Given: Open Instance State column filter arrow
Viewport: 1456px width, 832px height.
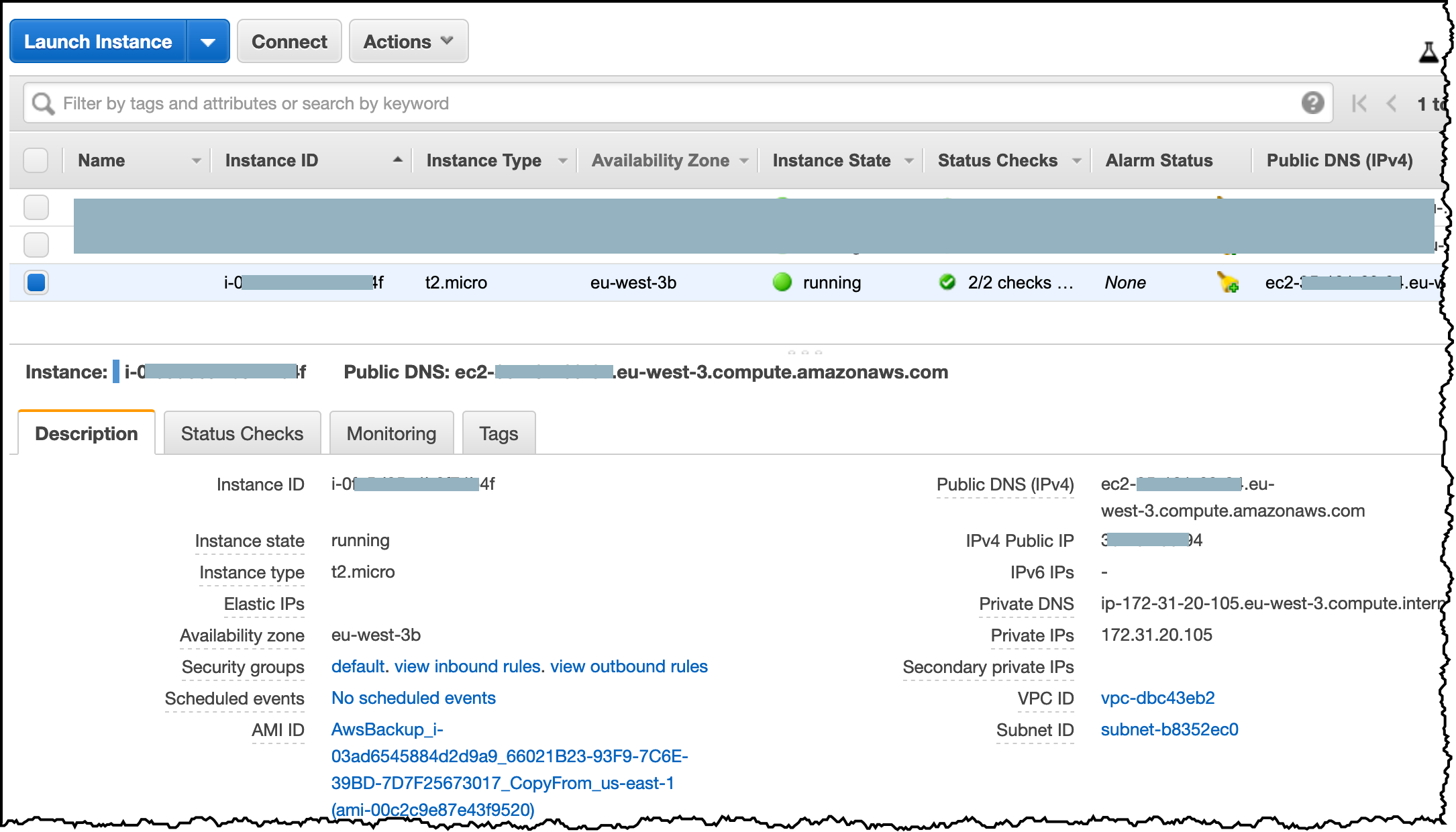Looking at the screenshot, I should (908, 161).
